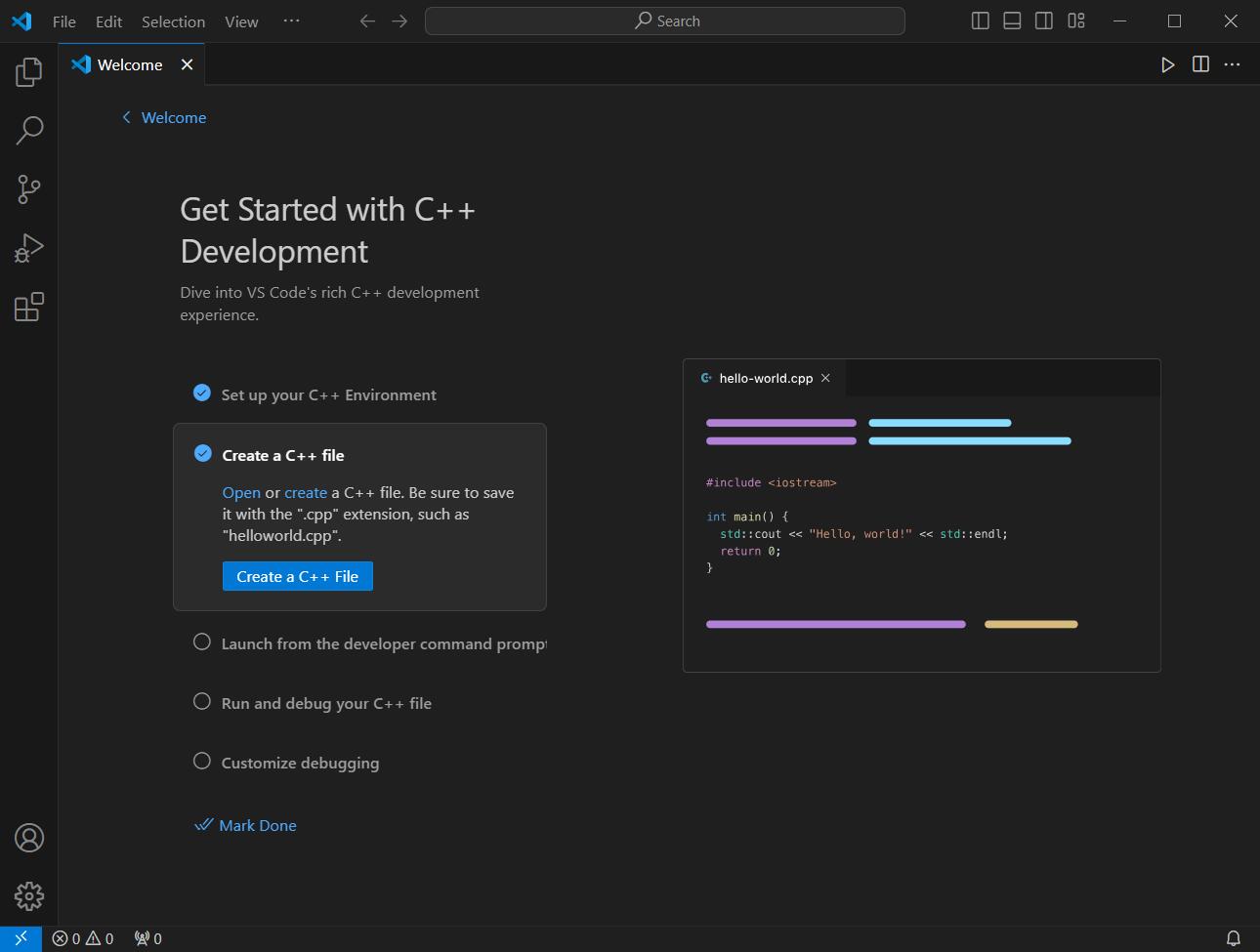Open the Selection menu
1260x952 pixels.
173,21
